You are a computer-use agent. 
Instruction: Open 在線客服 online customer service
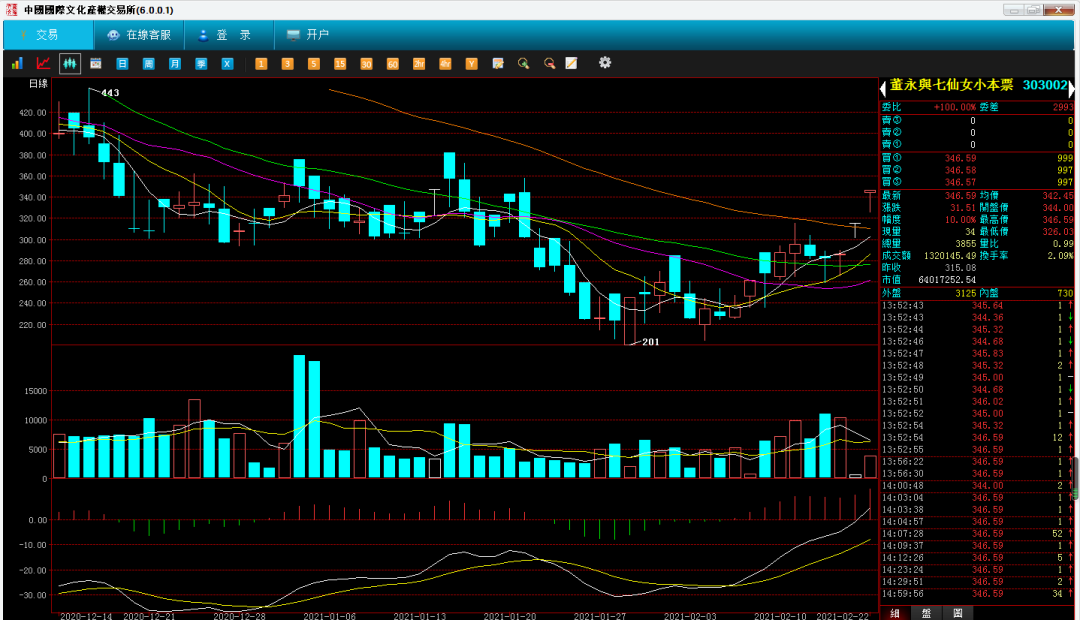pyautogui.click(x=140, y=34)
